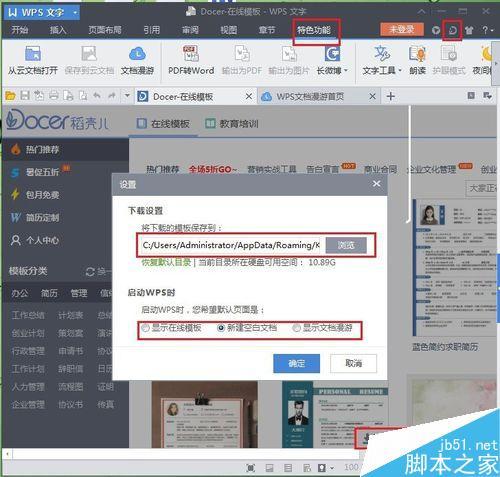Click the settings refresh icon beside 未登录
500x477 pixels.
452,30
